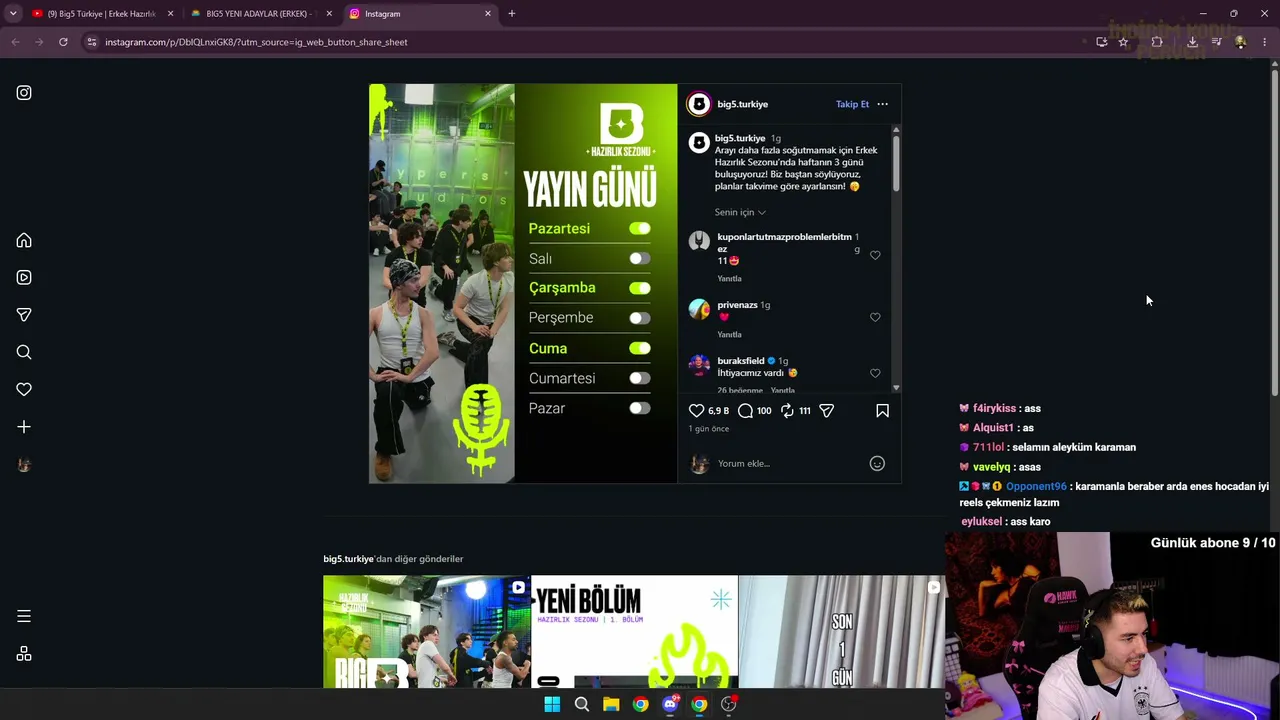
Task: Open the Search magnifier in Instagram sidebar
Action: [x=24, y=352]
